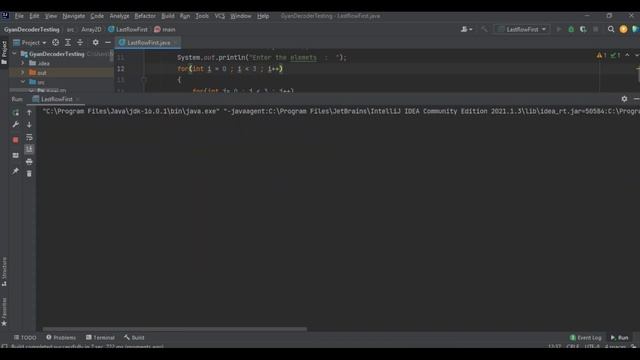The image size is (640, 360).
Task: Click Array2D breadcrumb
Action: [x=91, y=29]
